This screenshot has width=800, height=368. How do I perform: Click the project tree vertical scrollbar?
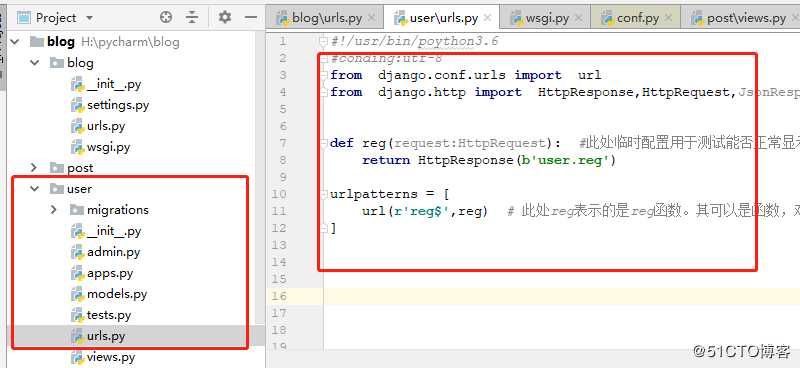[260, 179]
